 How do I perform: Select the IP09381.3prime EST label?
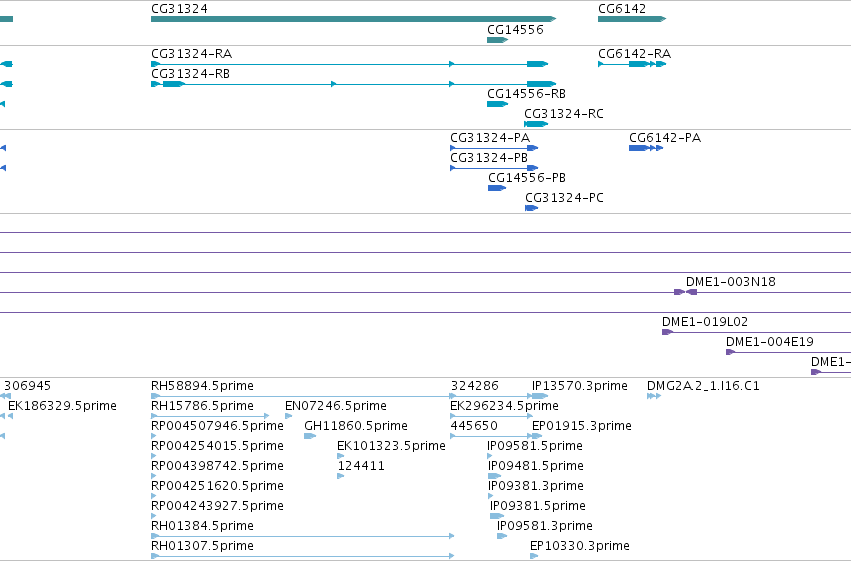[536, 486]
